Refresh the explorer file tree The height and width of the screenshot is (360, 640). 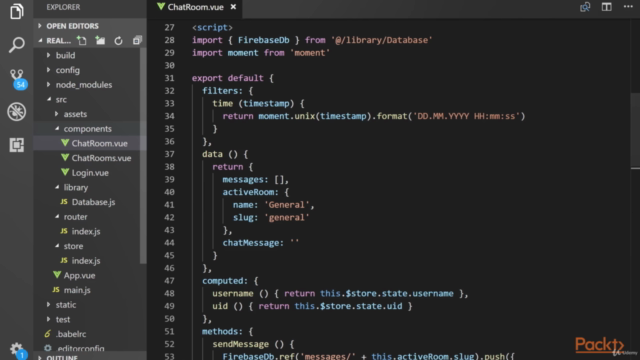[x=118, y=40]
